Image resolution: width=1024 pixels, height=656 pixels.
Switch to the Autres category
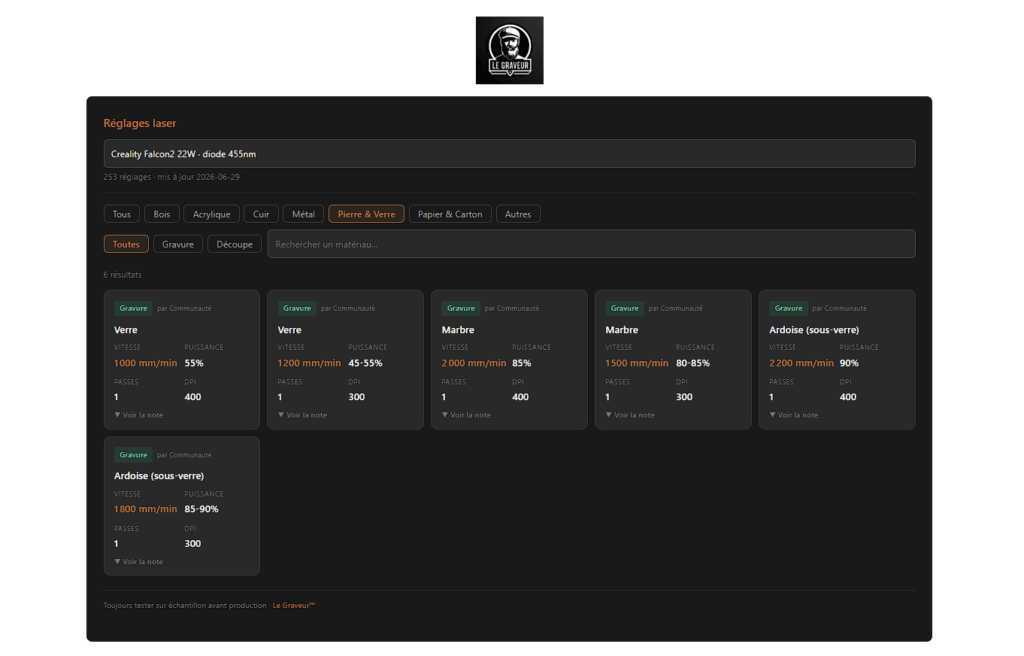tap(518, 214)
